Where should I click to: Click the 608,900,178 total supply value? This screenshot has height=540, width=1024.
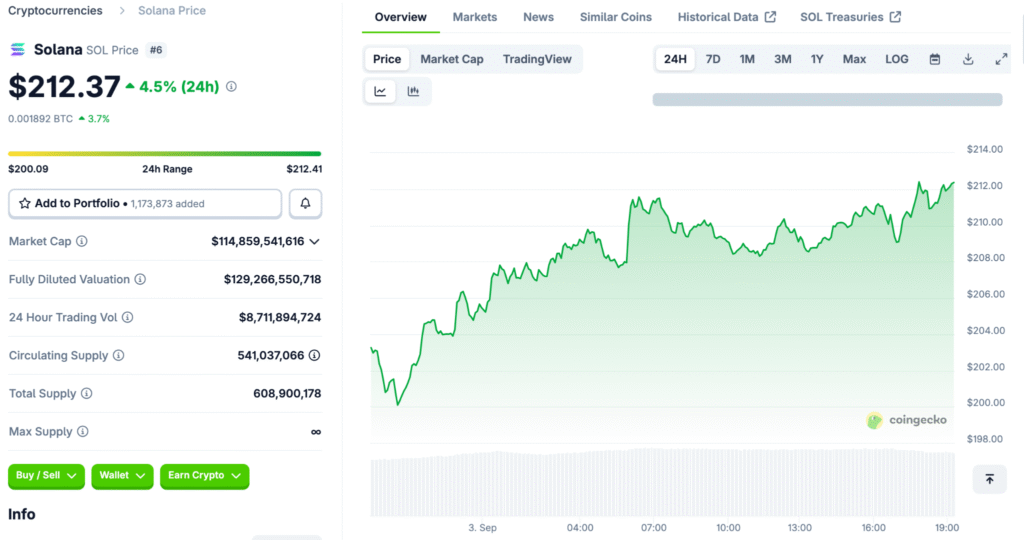point(287,393)
